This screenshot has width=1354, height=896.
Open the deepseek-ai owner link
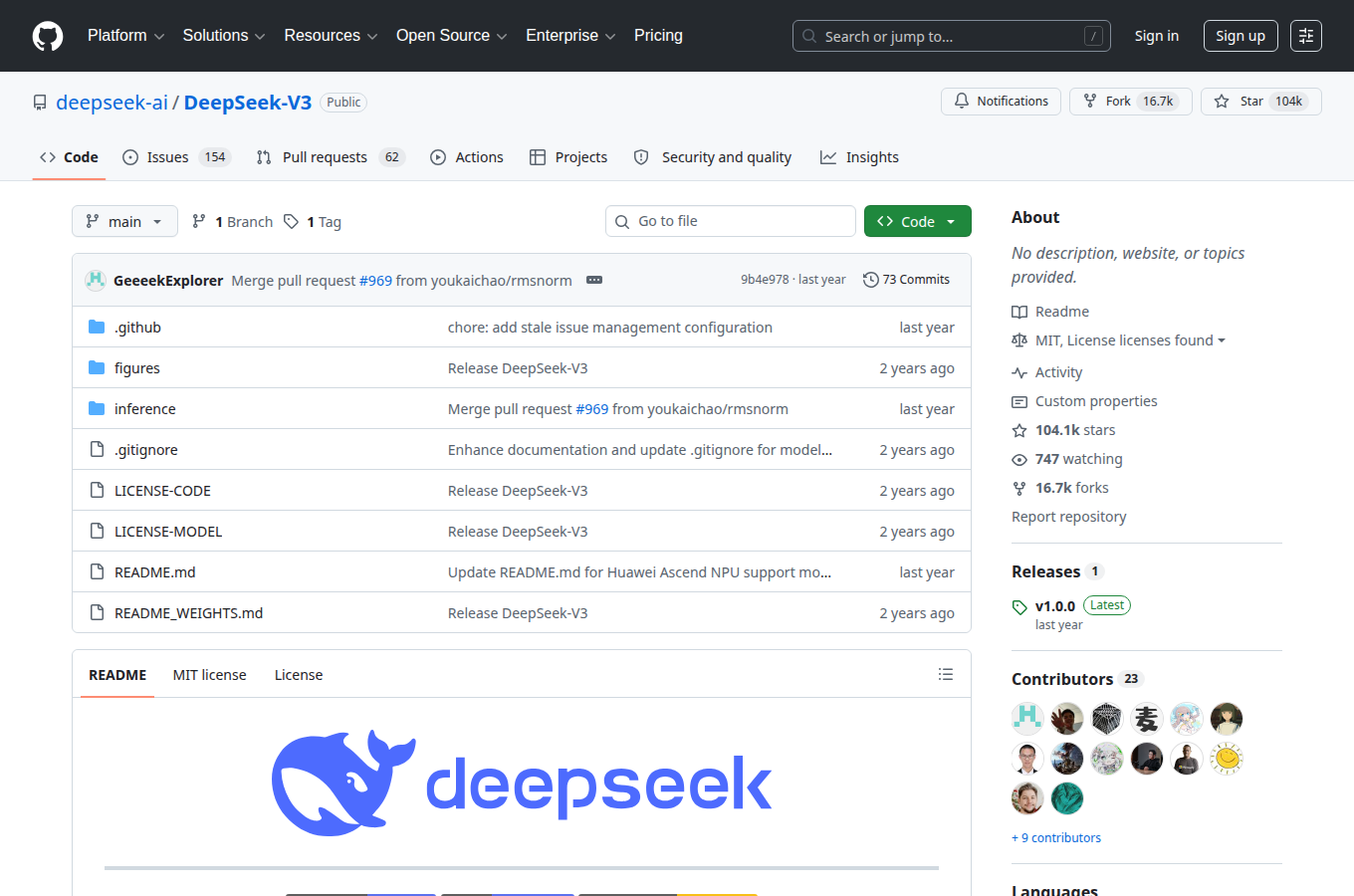pyautogui.click(x=112, y=103)
